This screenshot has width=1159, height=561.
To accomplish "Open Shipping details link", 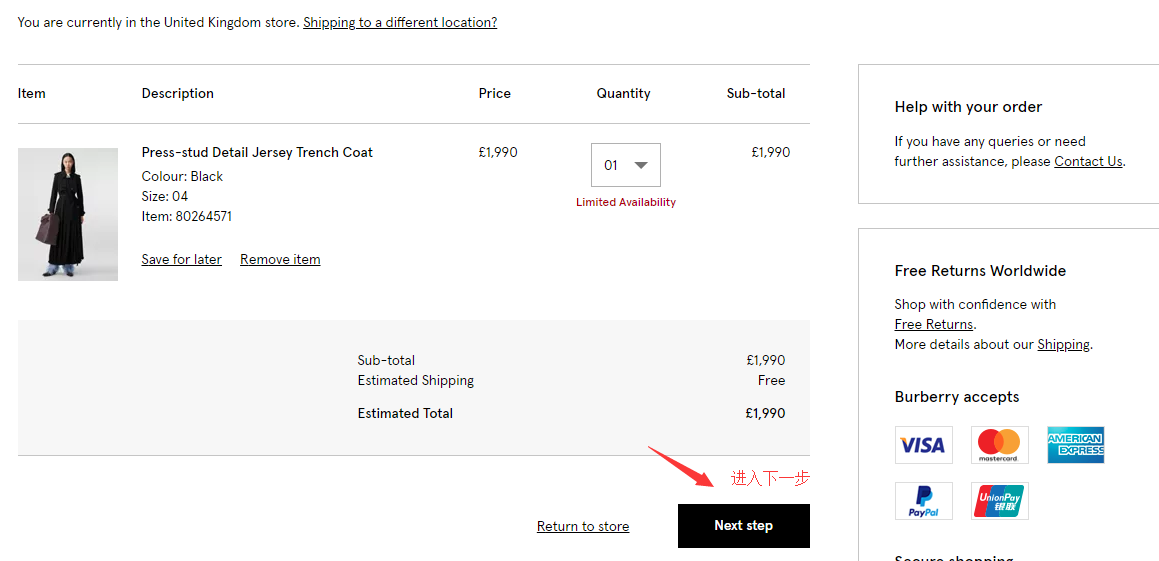I will [x=1063, y=344].
